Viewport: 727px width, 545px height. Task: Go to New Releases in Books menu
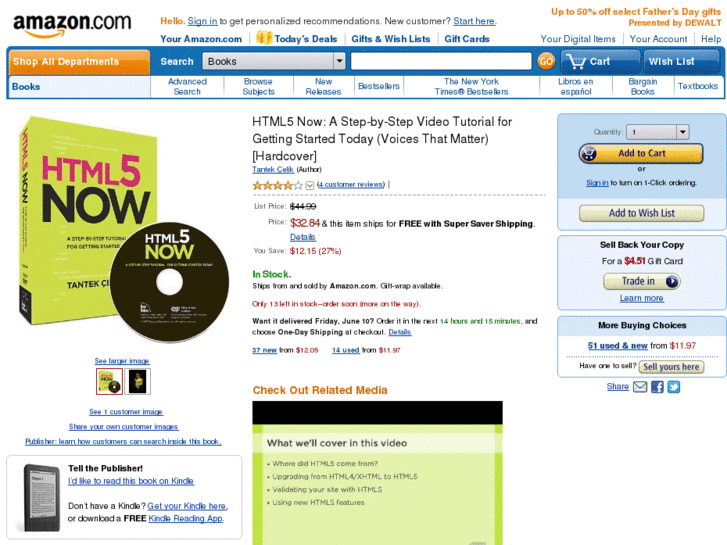[323, 87]
